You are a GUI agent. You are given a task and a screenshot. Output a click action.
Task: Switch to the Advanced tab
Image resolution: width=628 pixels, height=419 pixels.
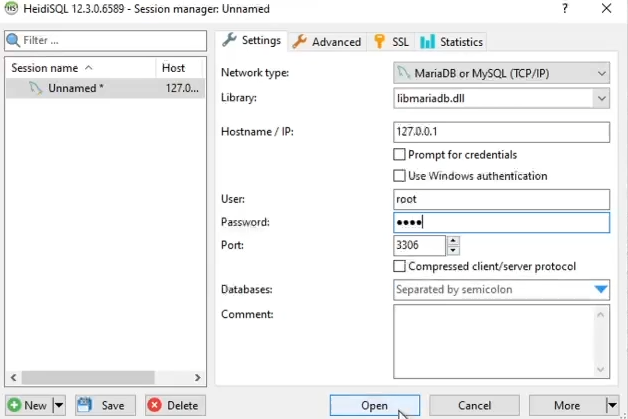tap(327, 42)
